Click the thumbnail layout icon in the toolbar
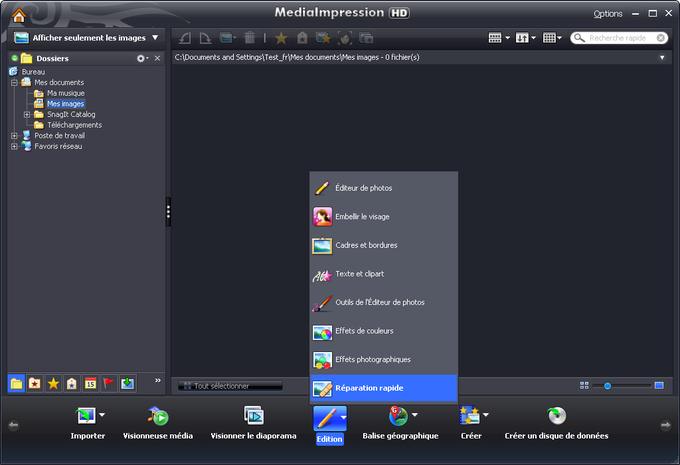680x465 pixels. 495,38
